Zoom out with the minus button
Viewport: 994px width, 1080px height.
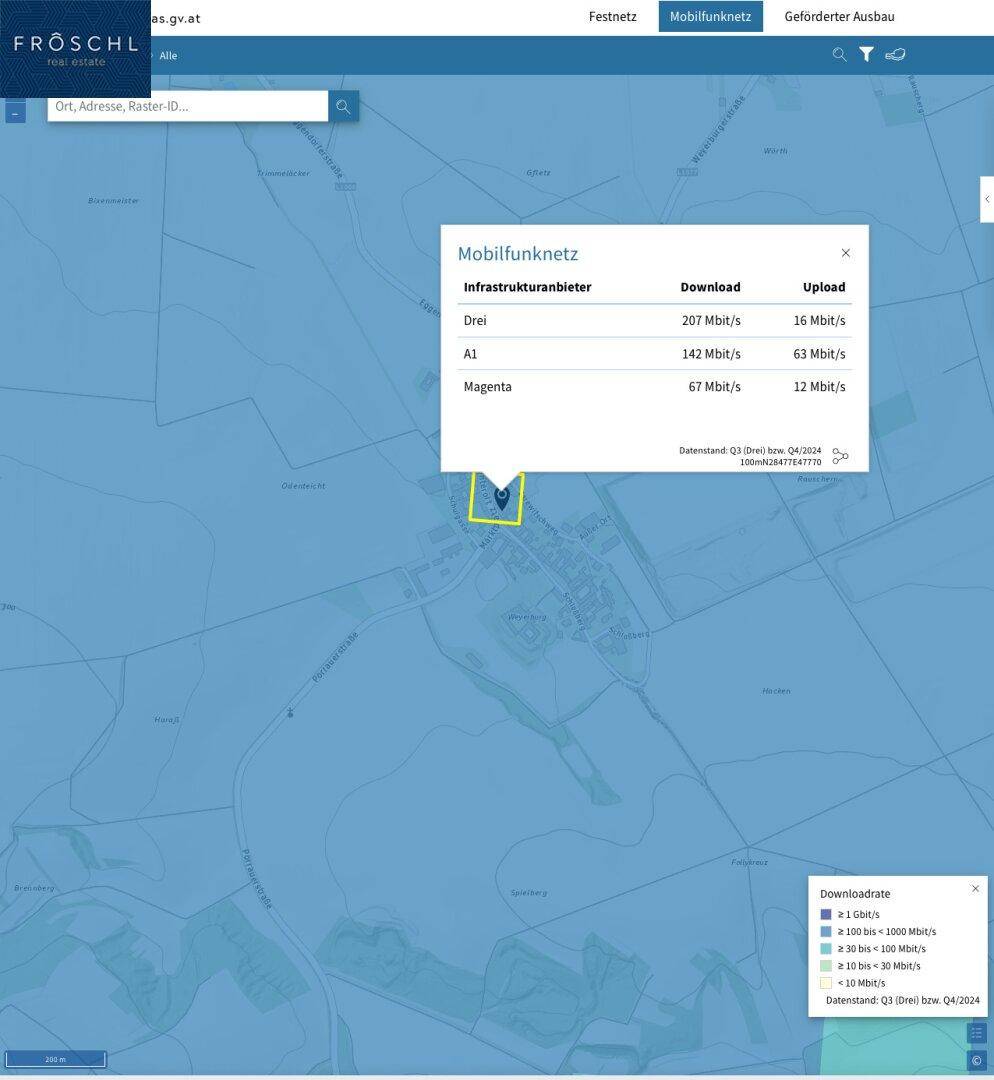pyautogui.click(x=15, y=114)
